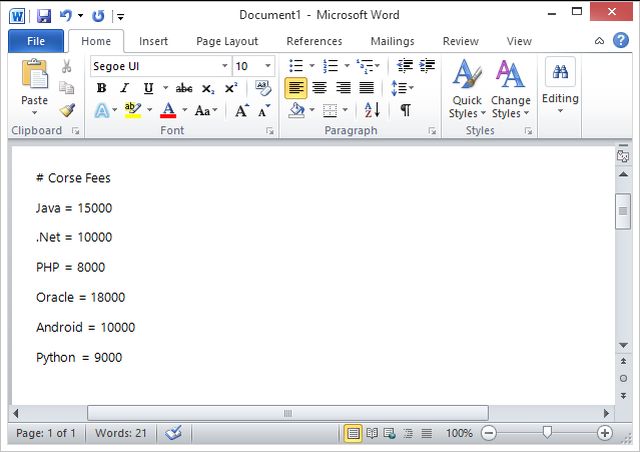
Task: Switch to the References tab
Action: click(314, 41)
